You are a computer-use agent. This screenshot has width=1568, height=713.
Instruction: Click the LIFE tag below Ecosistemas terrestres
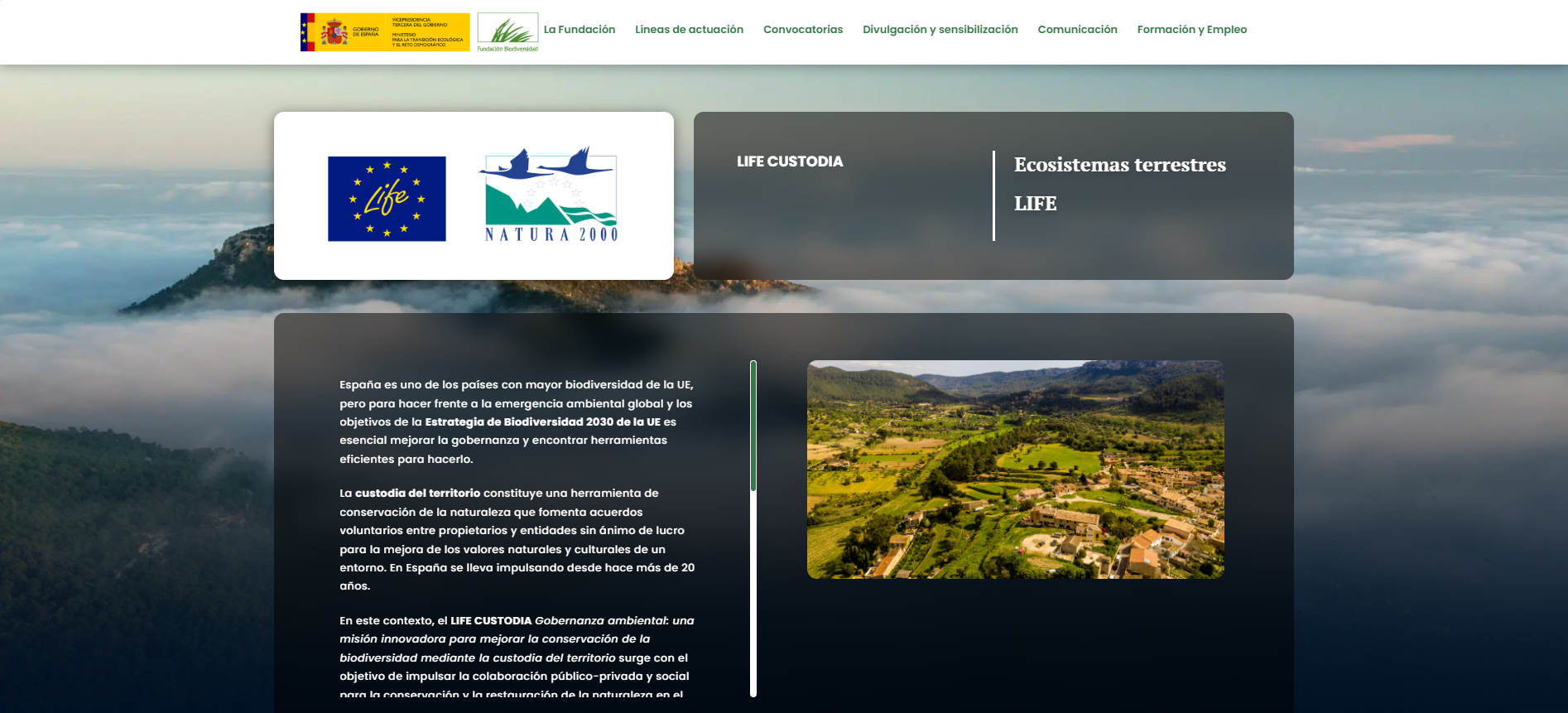(x=1035, y=204)
